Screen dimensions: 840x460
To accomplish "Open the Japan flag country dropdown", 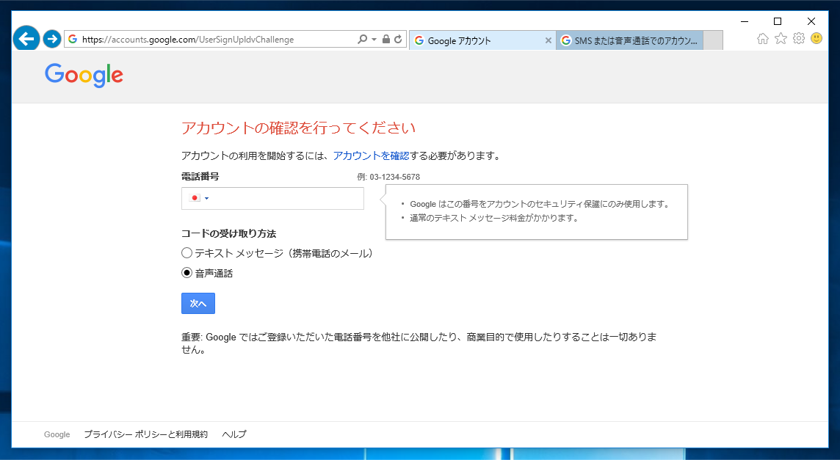I will coord(199,198).
